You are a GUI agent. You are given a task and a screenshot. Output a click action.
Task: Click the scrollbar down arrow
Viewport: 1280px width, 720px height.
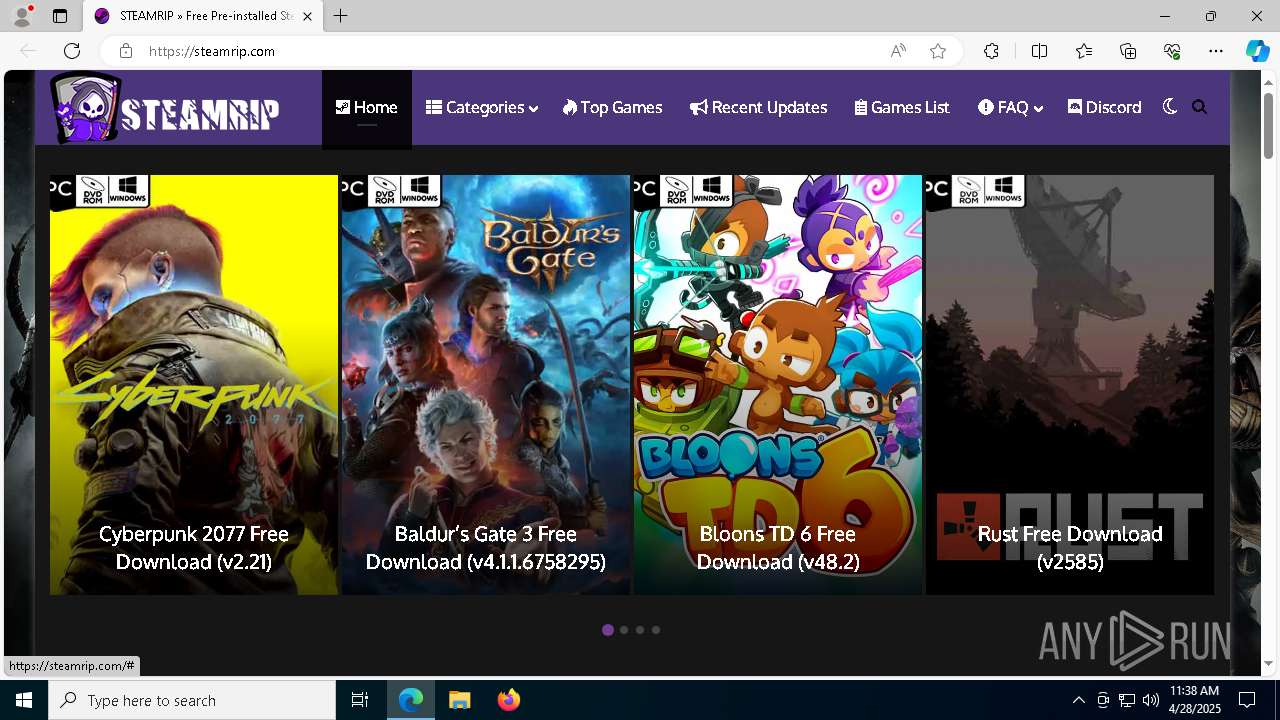pos(1268,663)
